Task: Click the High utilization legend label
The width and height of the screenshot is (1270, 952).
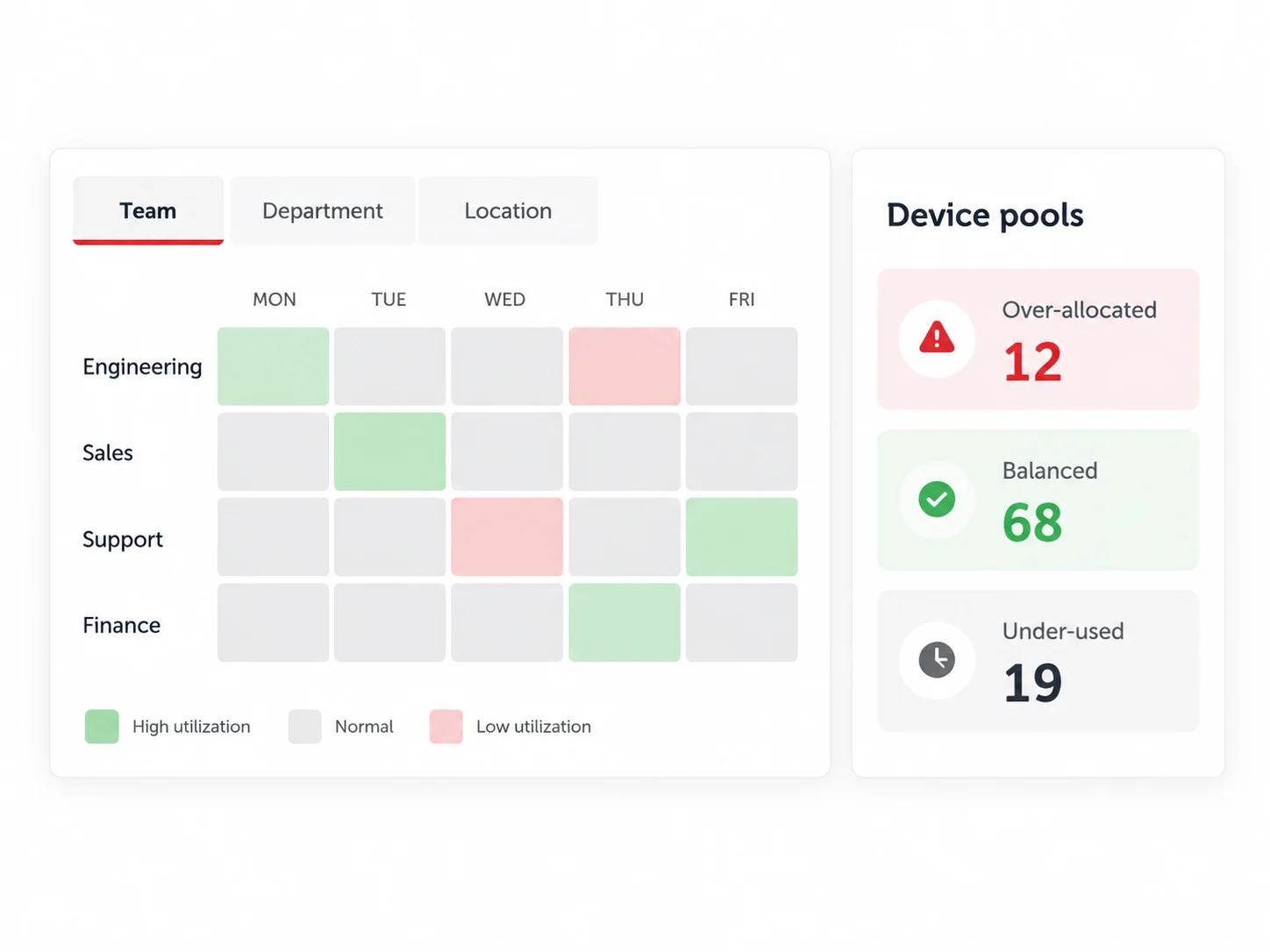Action: (x=191, y=727)
